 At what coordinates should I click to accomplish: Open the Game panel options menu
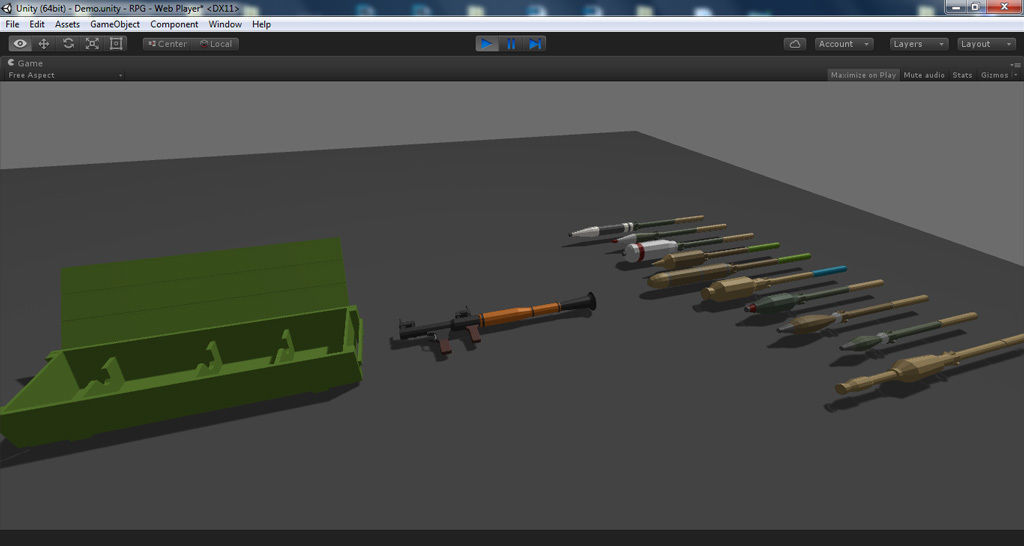[x=1016, y=64]
